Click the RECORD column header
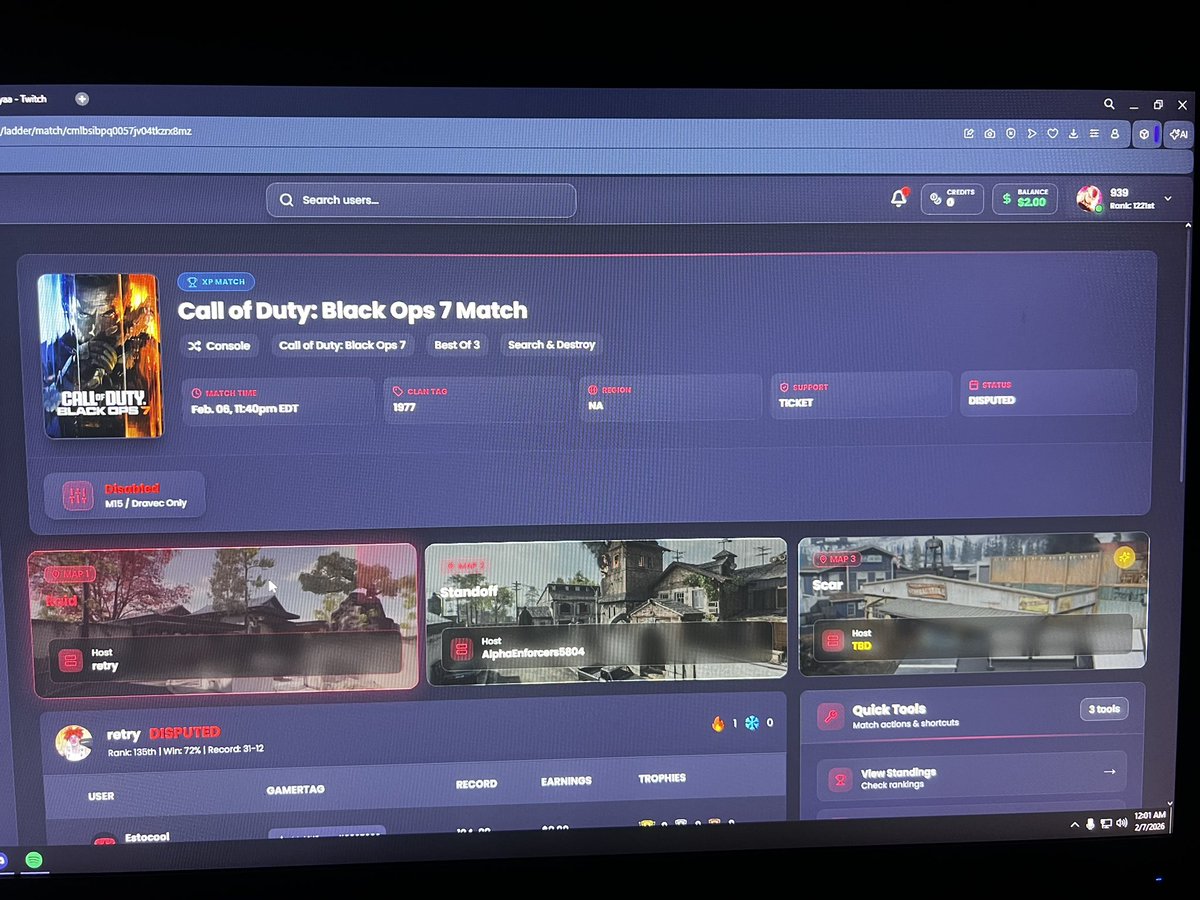Viewport: 1200px width, 900px height. [476, 784]
